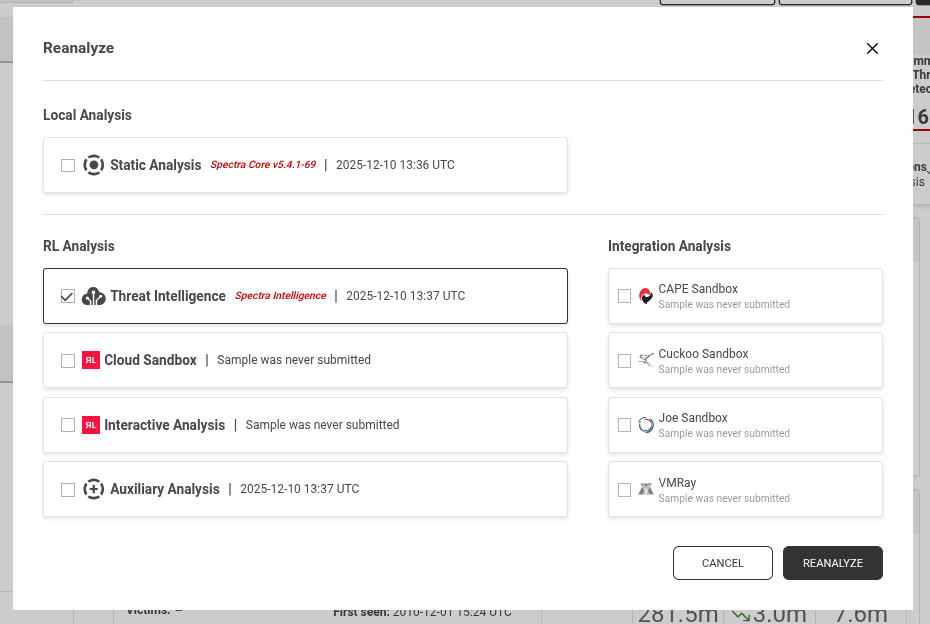This screenshot has height=624, width=930.
Task: Enable Cloud Sandbox submission
Action: pyautogui.click(x=68, y=360)
